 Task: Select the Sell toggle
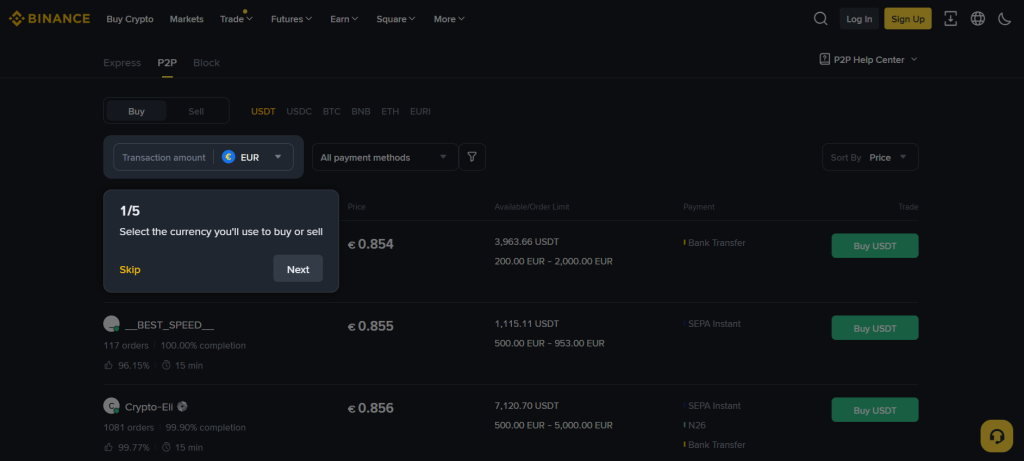point(196,111)
